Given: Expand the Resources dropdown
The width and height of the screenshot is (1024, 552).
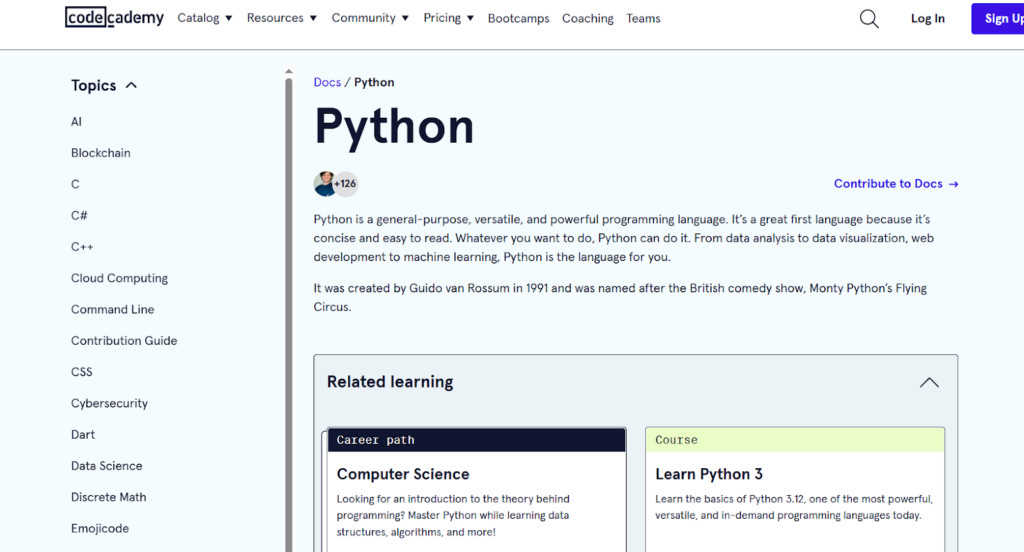Looking at the screenshot, I should click(x=281, y=18).
